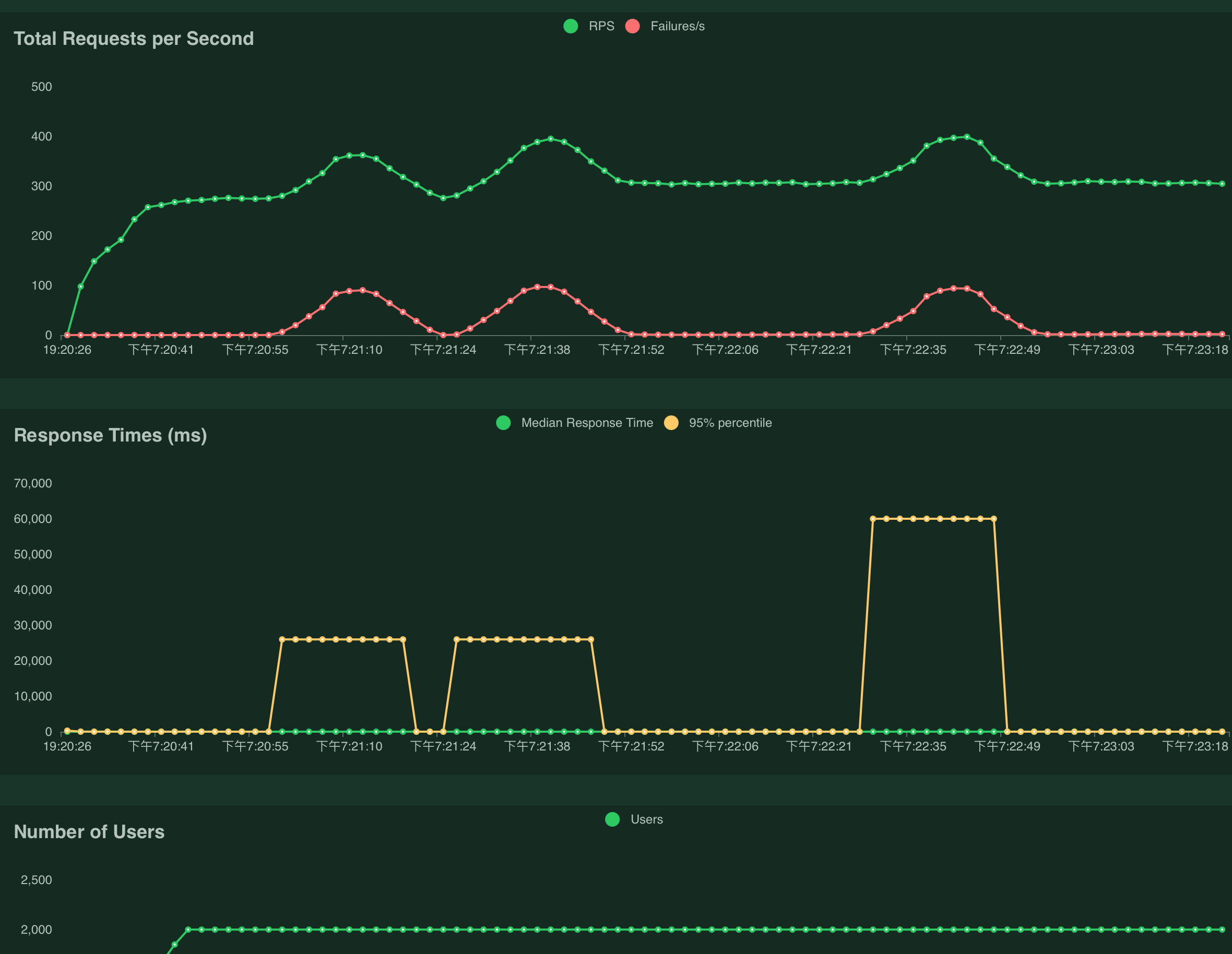The width and height of the screenshot is (1232, 954).
Task: Click the final RPS data point at chart end
Action: 1223,184
